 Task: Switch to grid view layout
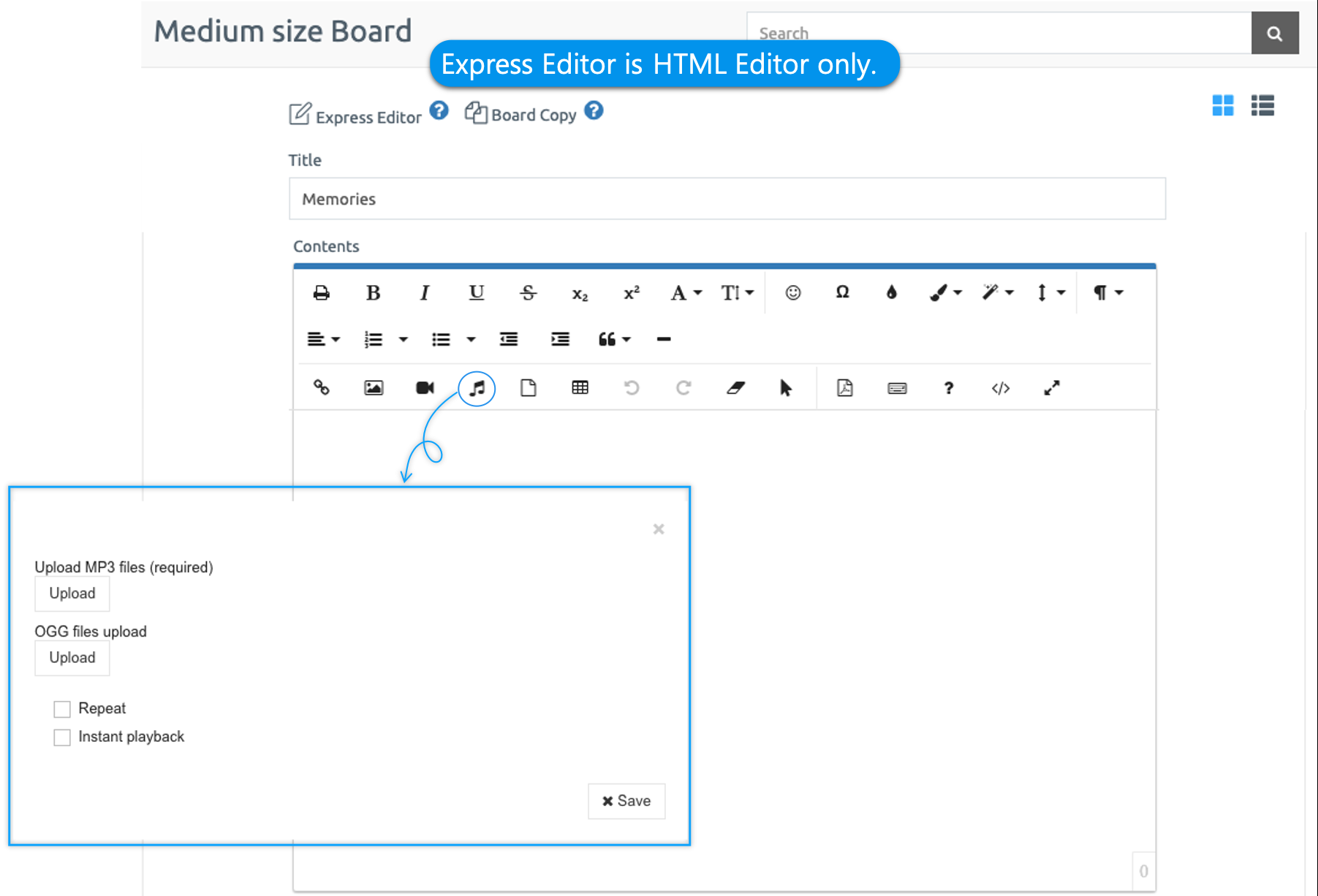1222,106
